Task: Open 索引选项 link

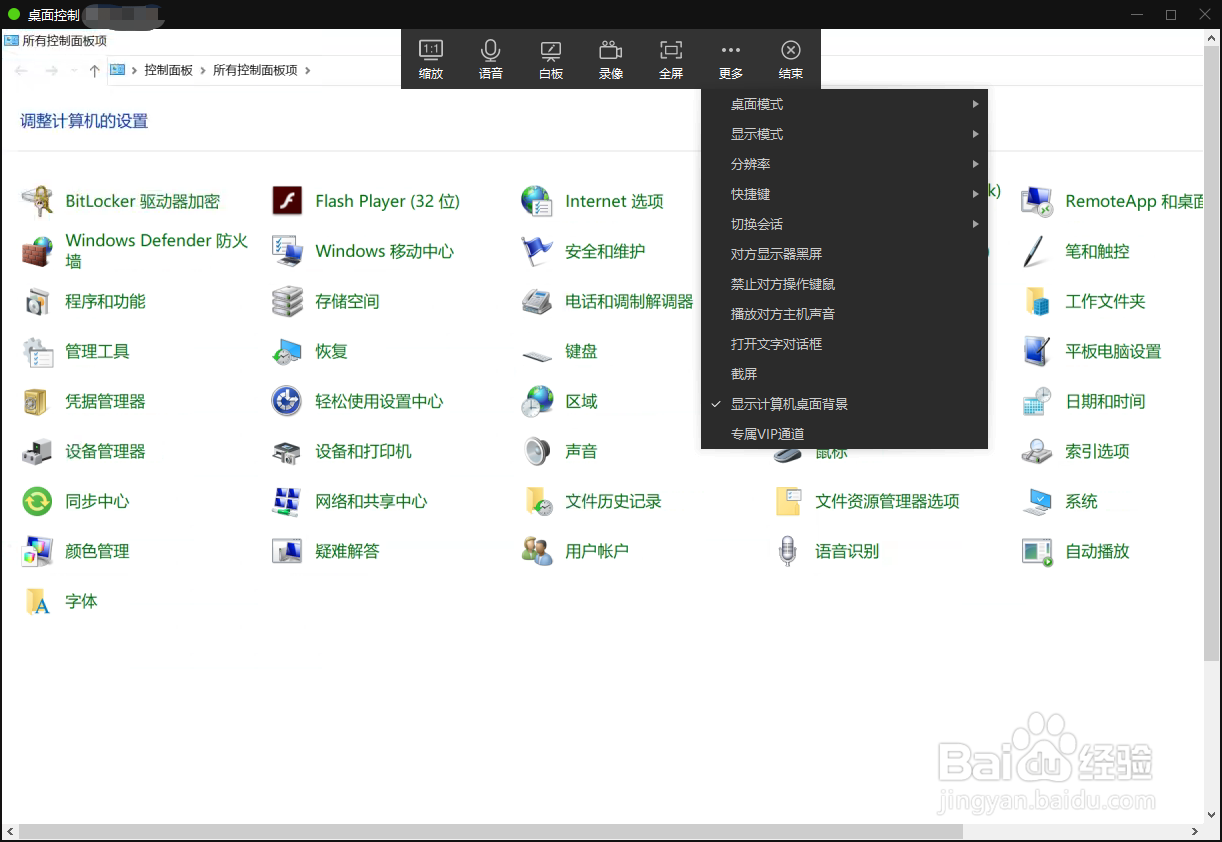Action: point(1097,451)
